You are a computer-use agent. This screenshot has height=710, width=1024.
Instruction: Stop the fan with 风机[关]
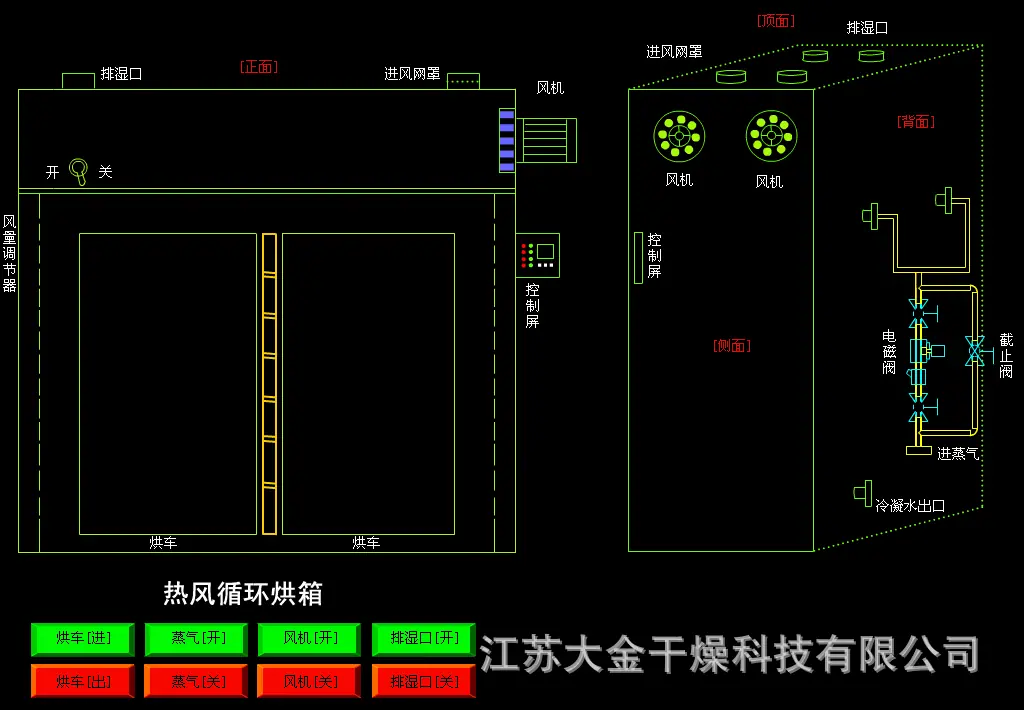(x=310, y=681)
